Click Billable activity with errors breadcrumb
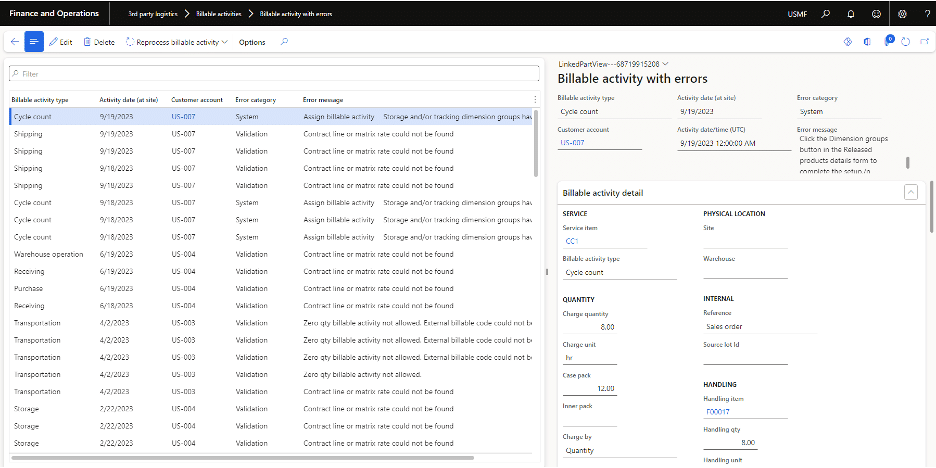 tap(295, 14)
